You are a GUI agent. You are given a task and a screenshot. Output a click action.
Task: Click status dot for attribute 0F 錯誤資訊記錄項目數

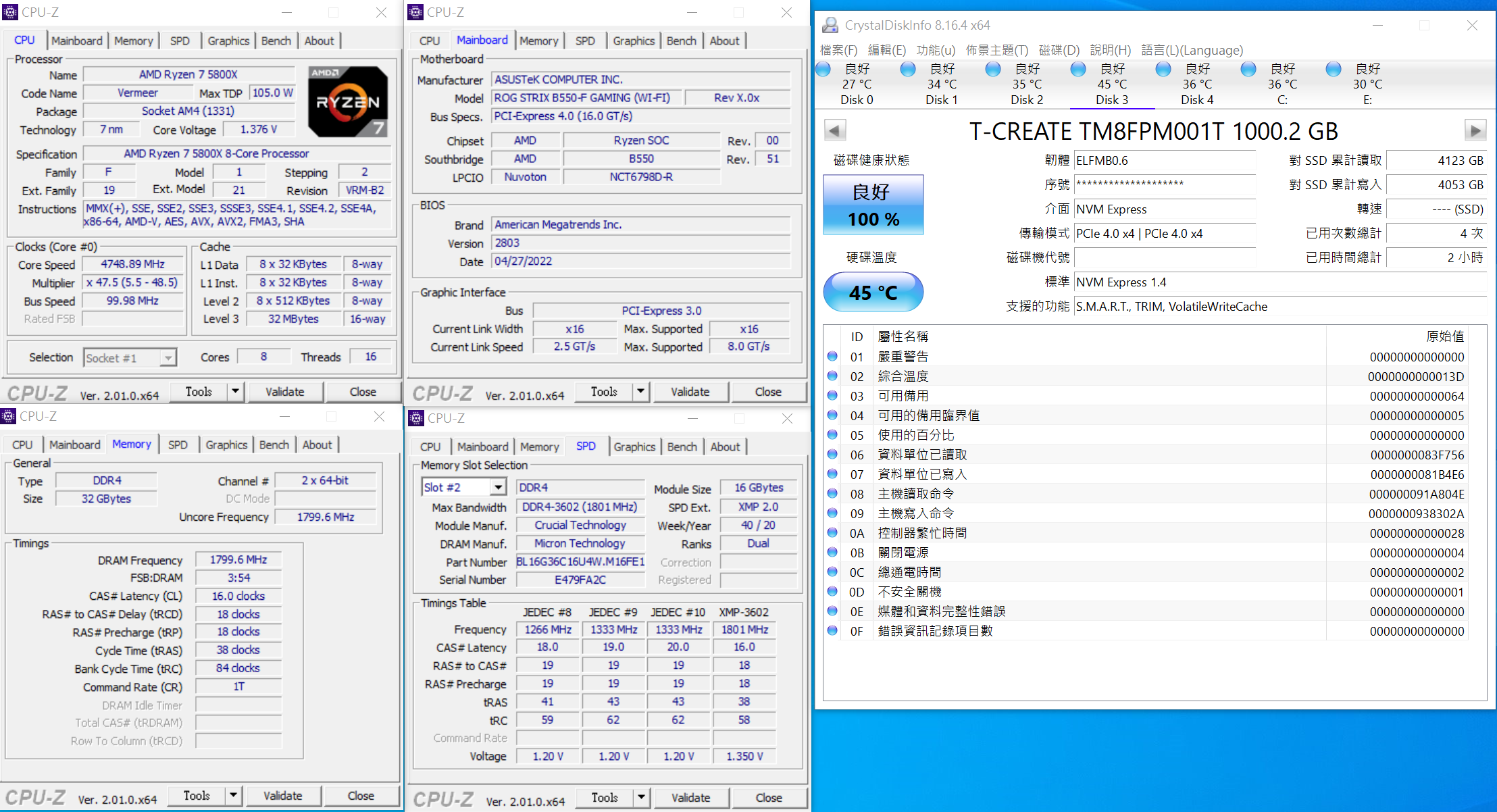click(x=832, y=630)
